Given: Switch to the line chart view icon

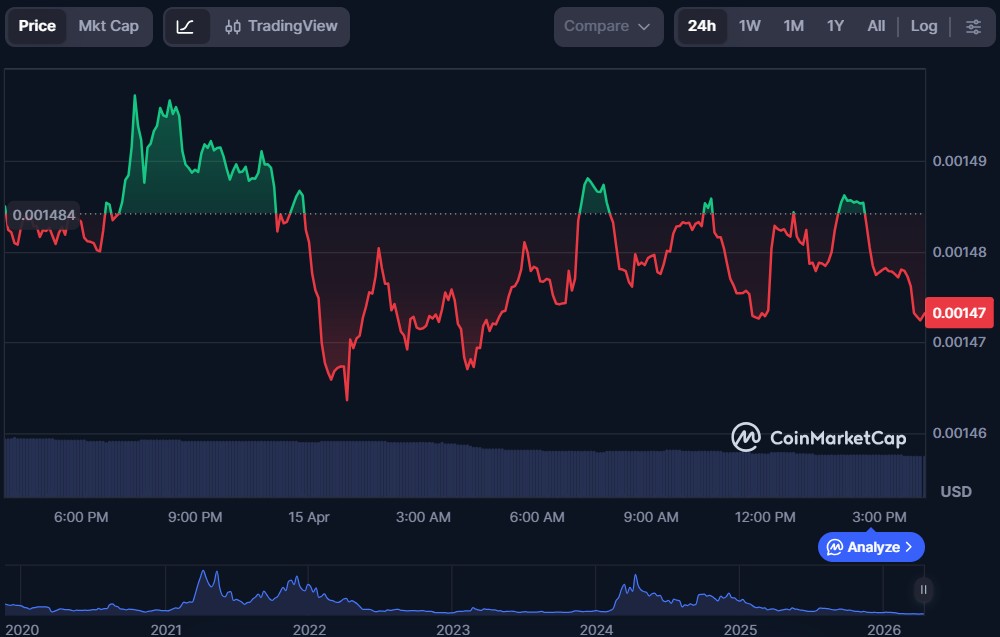Looking at the screenshot, I should pos(186,26).
